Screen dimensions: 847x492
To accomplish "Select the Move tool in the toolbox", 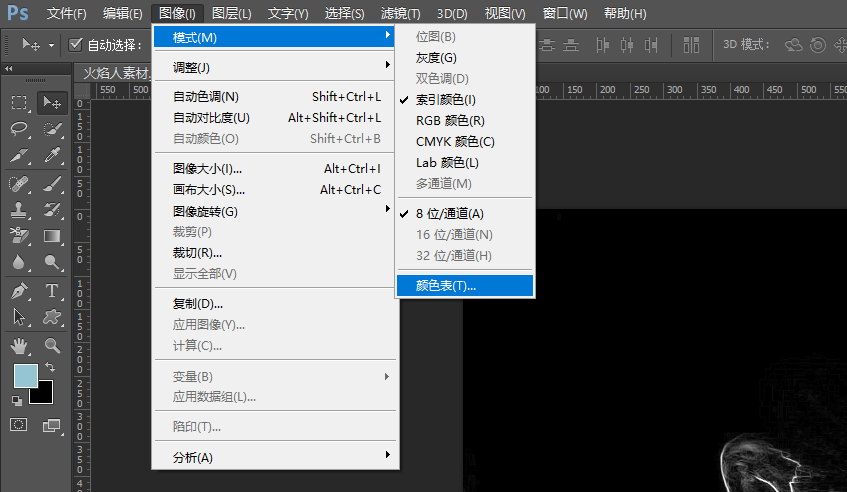I will (x=52, y=103).
